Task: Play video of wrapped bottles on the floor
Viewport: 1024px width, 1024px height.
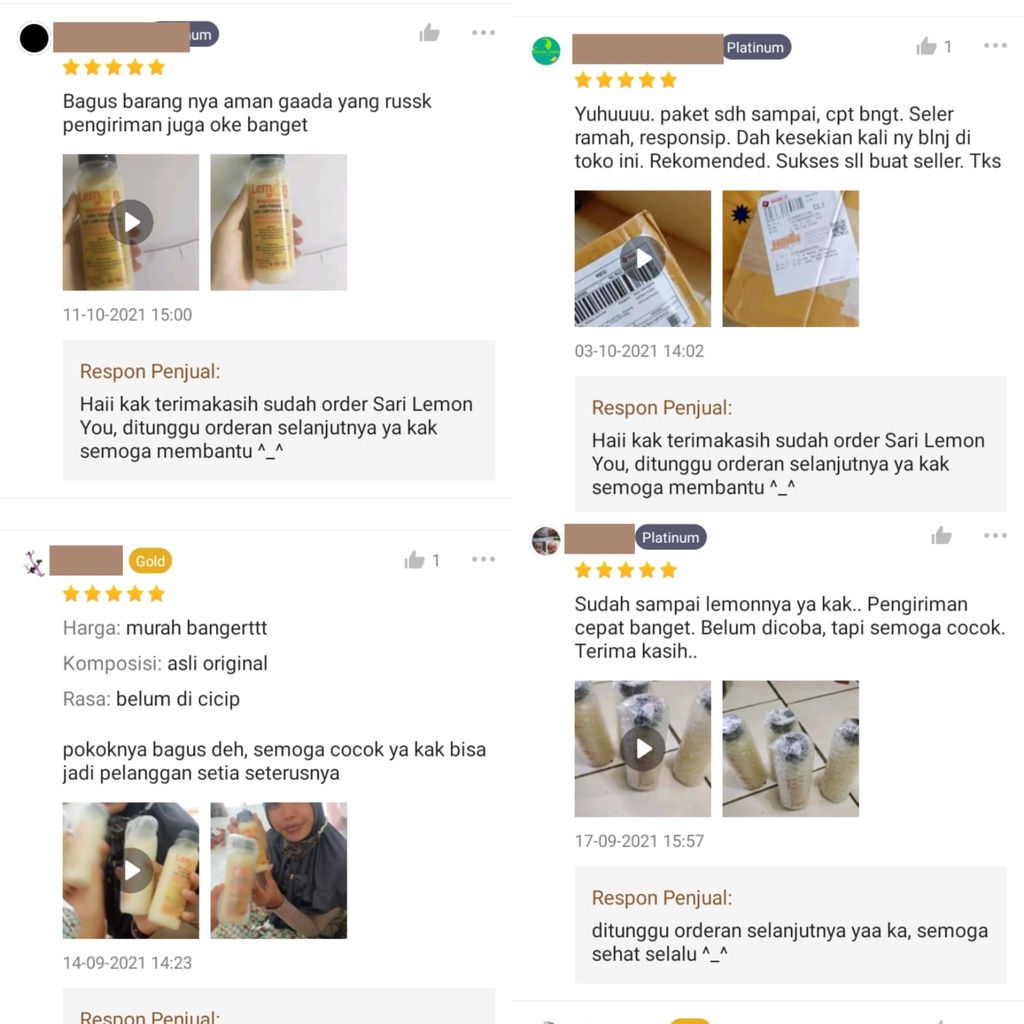Action: (643, 748)
